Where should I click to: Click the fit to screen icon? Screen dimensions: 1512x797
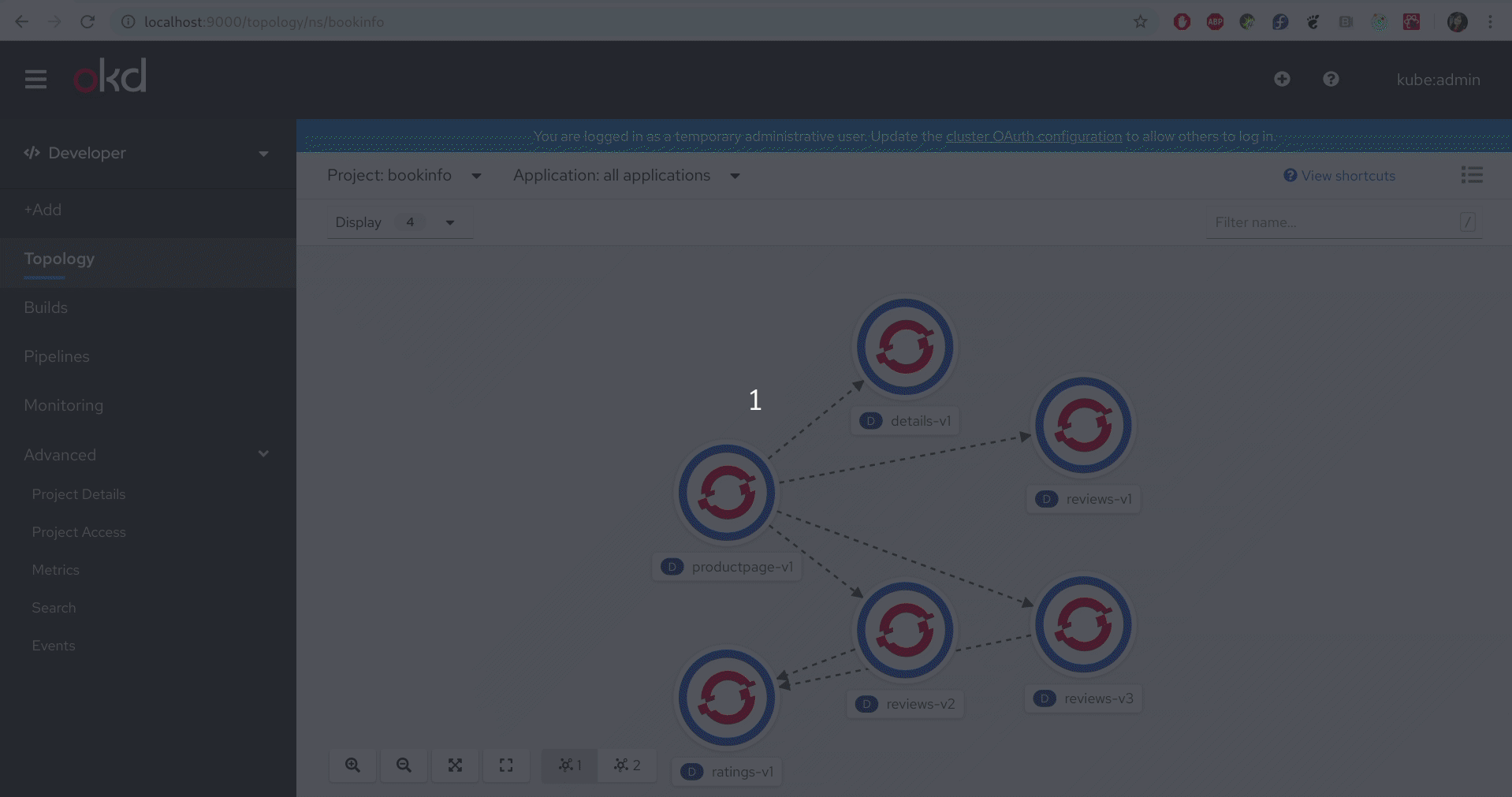(x=455, y=765)
